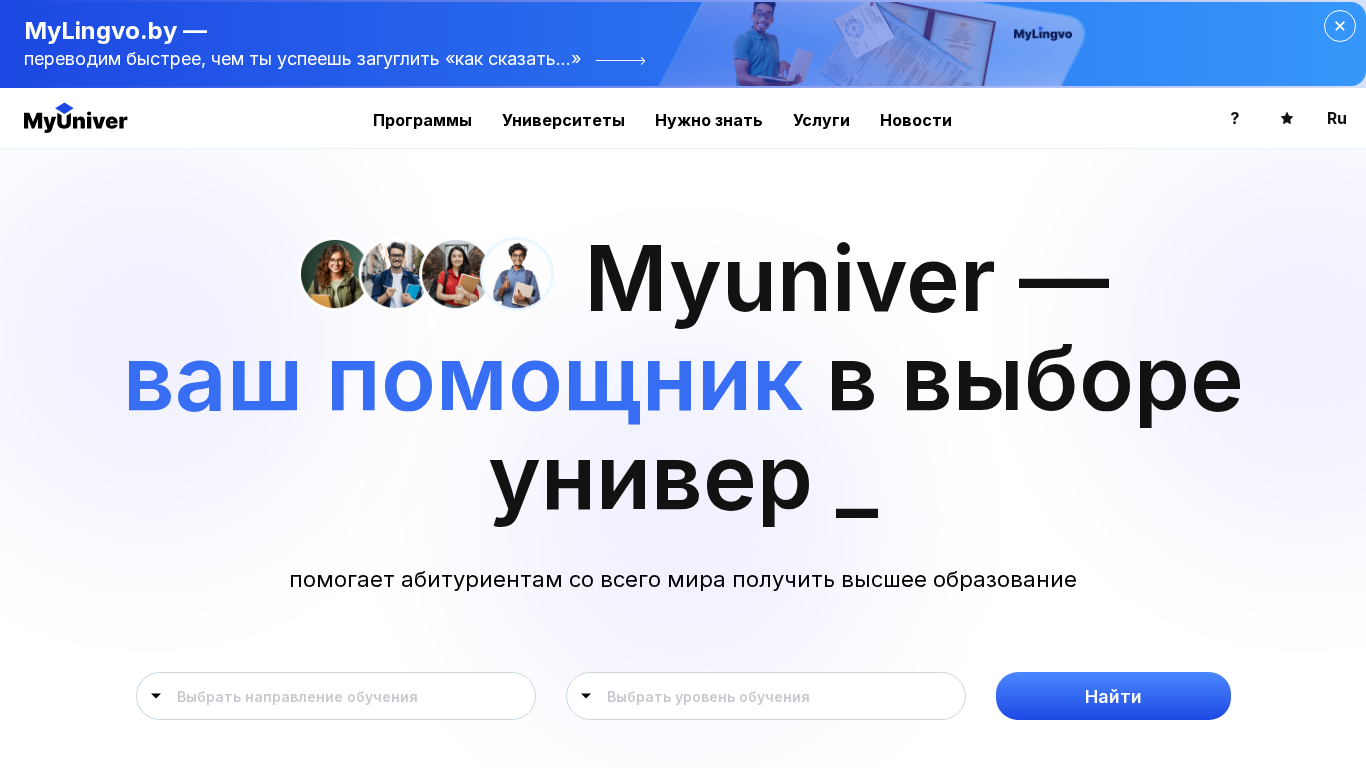Open favorites via the star icon

1287,118
